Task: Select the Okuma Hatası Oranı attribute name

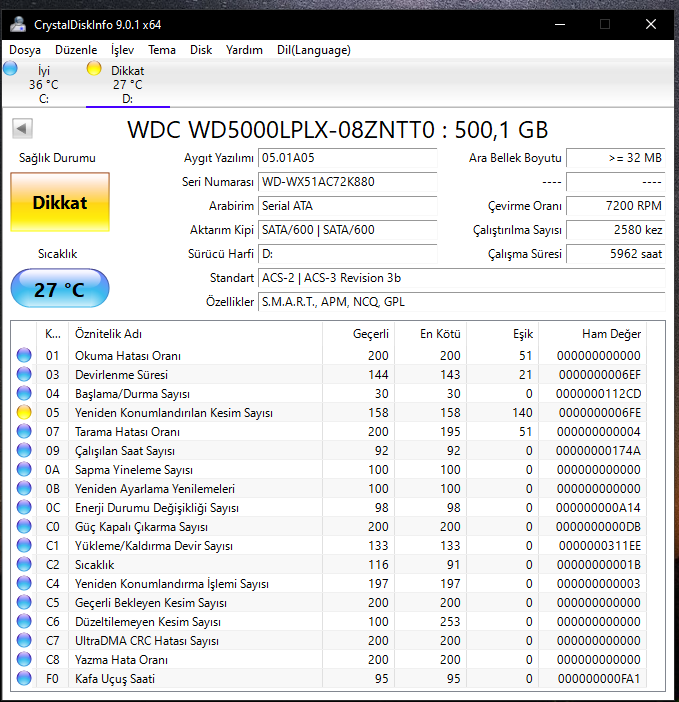Action: 128,356
